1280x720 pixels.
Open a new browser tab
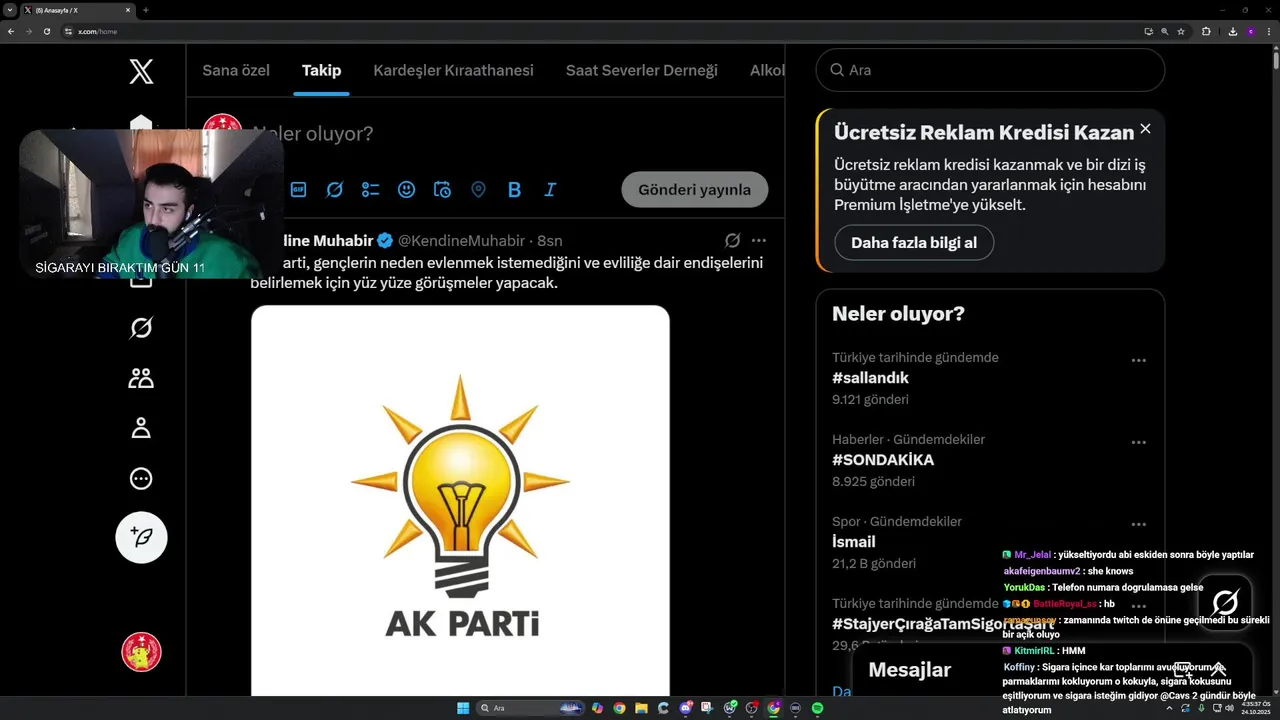(146, 10)
